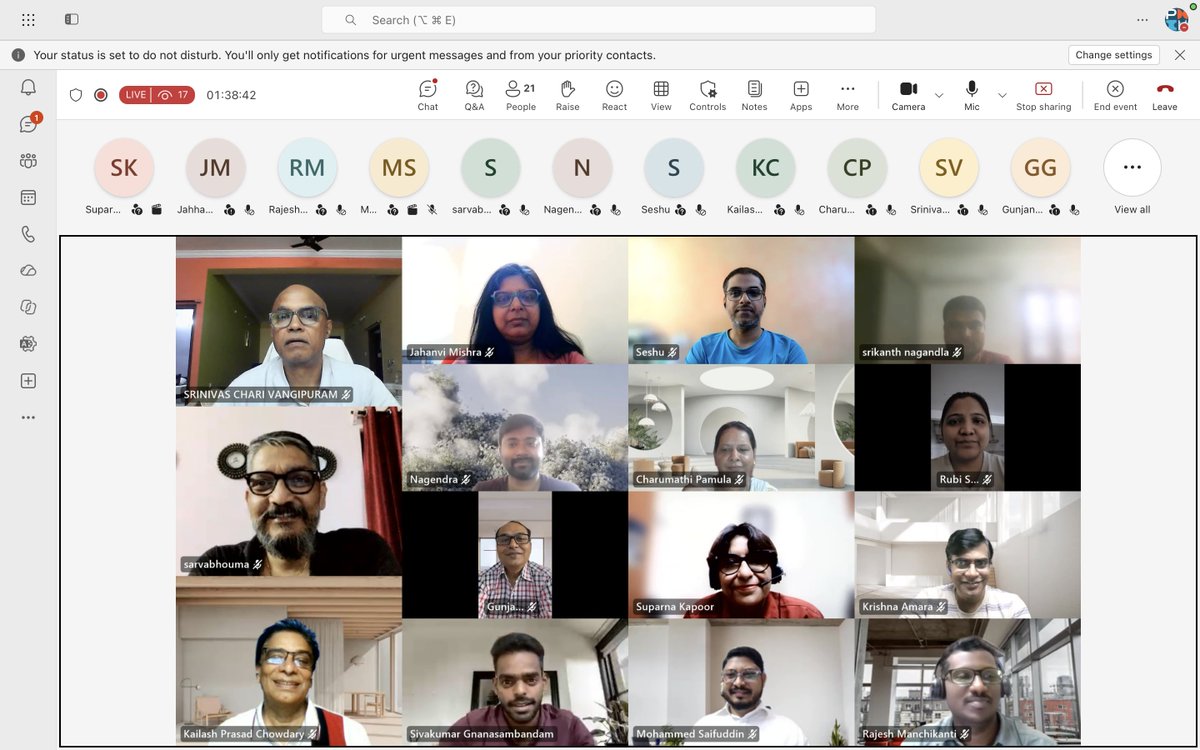Select the Rubi S video tile
Viewport: 1200px width, 750px height.
[968, 428]
